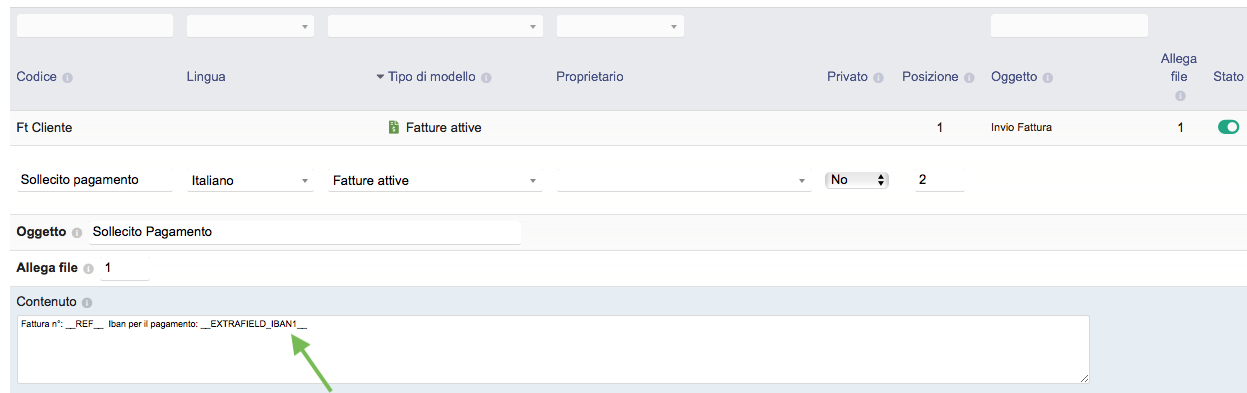Viewport: 1247px width, 393px height.
Task: Click the green invoice icon beside Fatture attive
Action: [x=394, y=128]
